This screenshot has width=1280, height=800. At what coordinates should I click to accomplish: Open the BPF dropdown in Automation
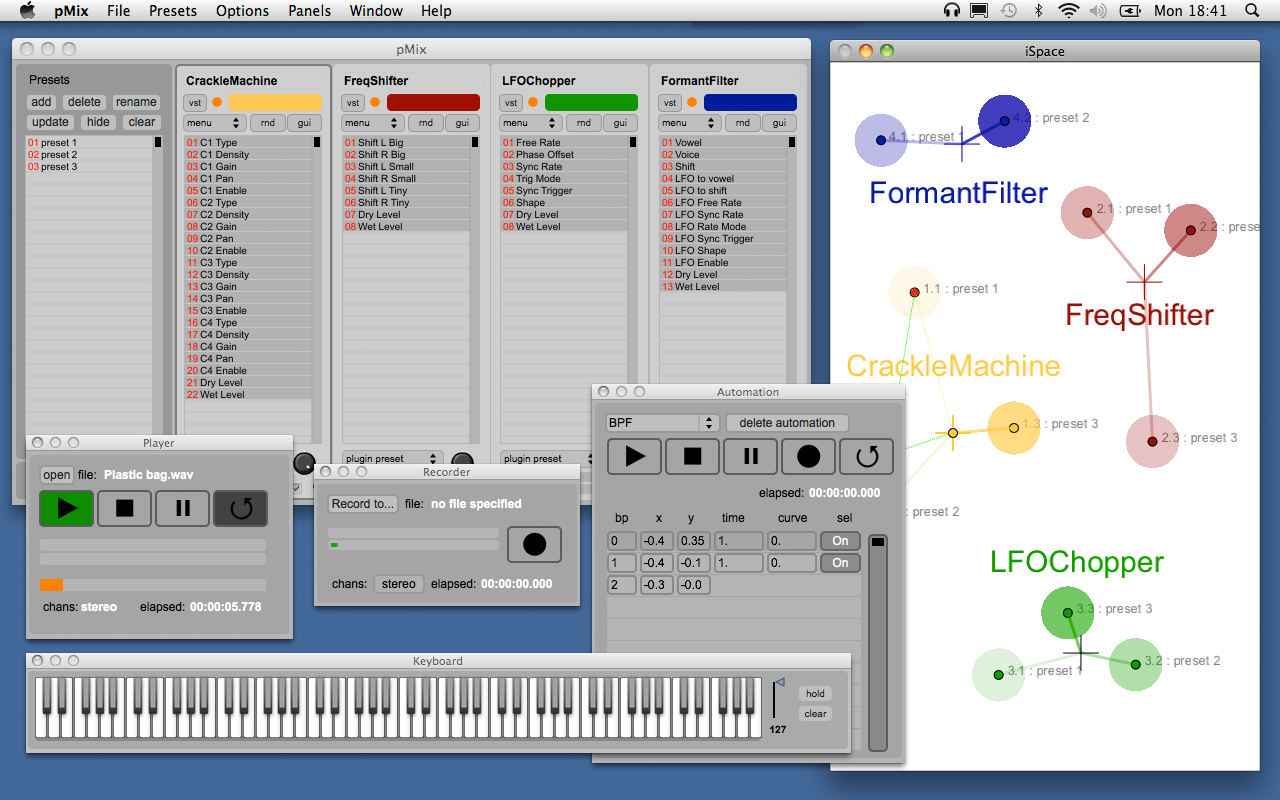coord(662,423)
